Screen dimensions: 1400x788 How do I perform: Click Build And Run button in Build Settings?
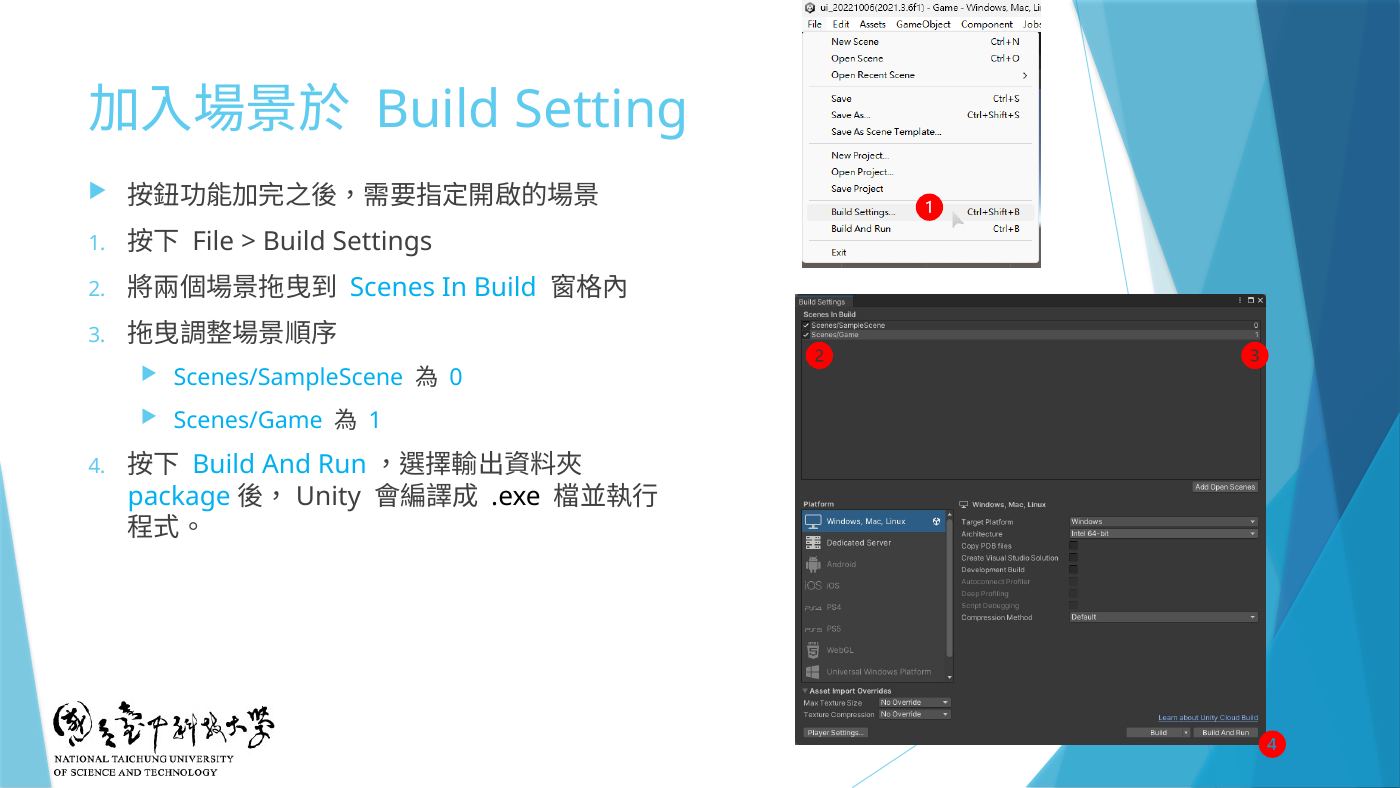(x=1225, y=733)
